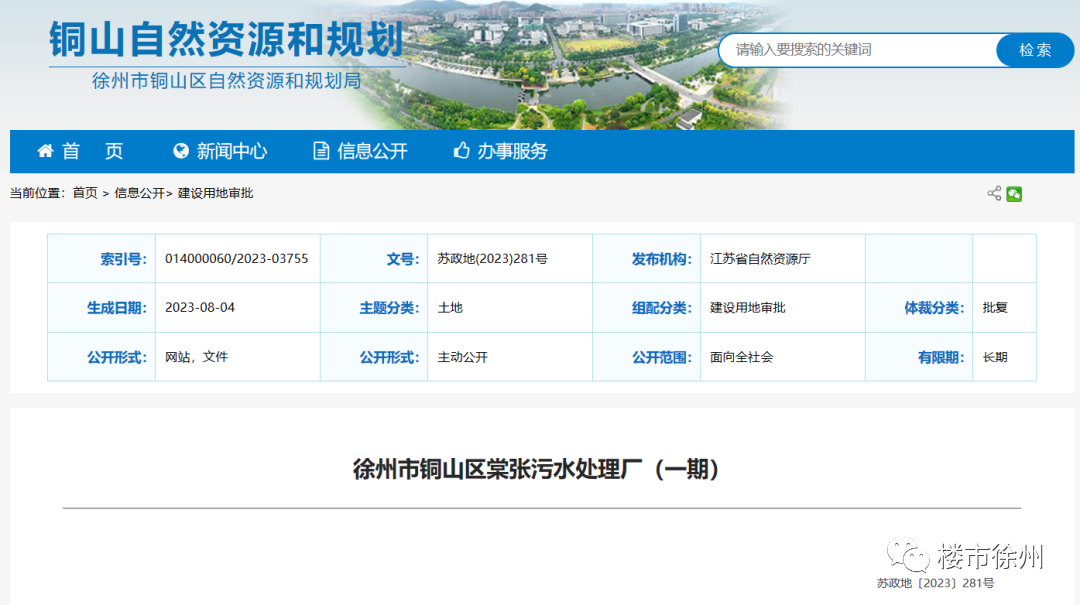
Task: Click the 公开范围 label
Action: 661,358
